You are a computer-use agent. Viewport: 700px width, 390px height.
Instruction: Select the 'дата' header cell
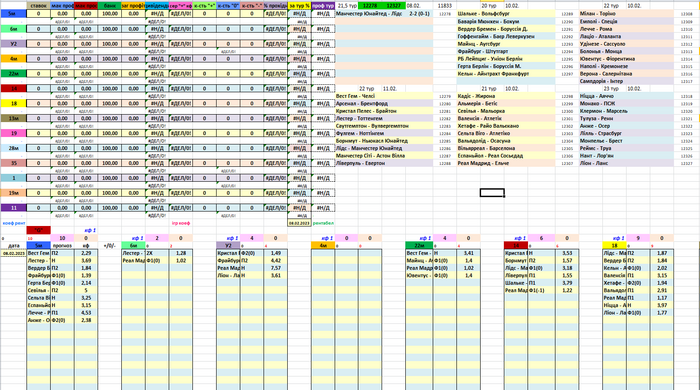(13, 245)
